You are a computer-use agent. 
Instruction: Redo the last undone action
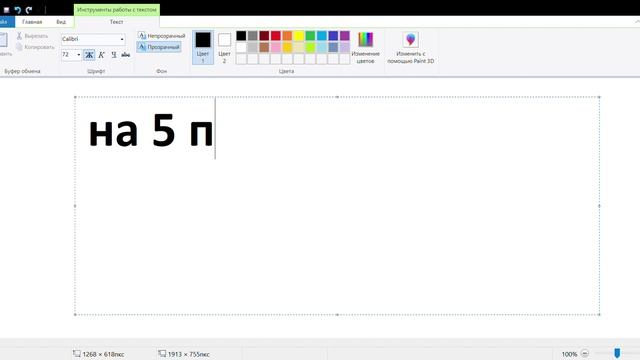pyautogui.click(x=29, y=10)
